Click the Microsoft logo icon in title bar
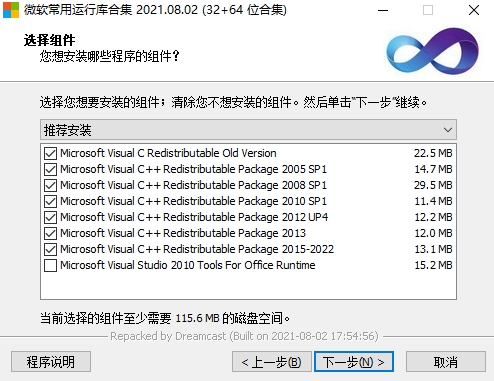Image resolution: width=494 pixels, height=381 pixels. point(11,10)
